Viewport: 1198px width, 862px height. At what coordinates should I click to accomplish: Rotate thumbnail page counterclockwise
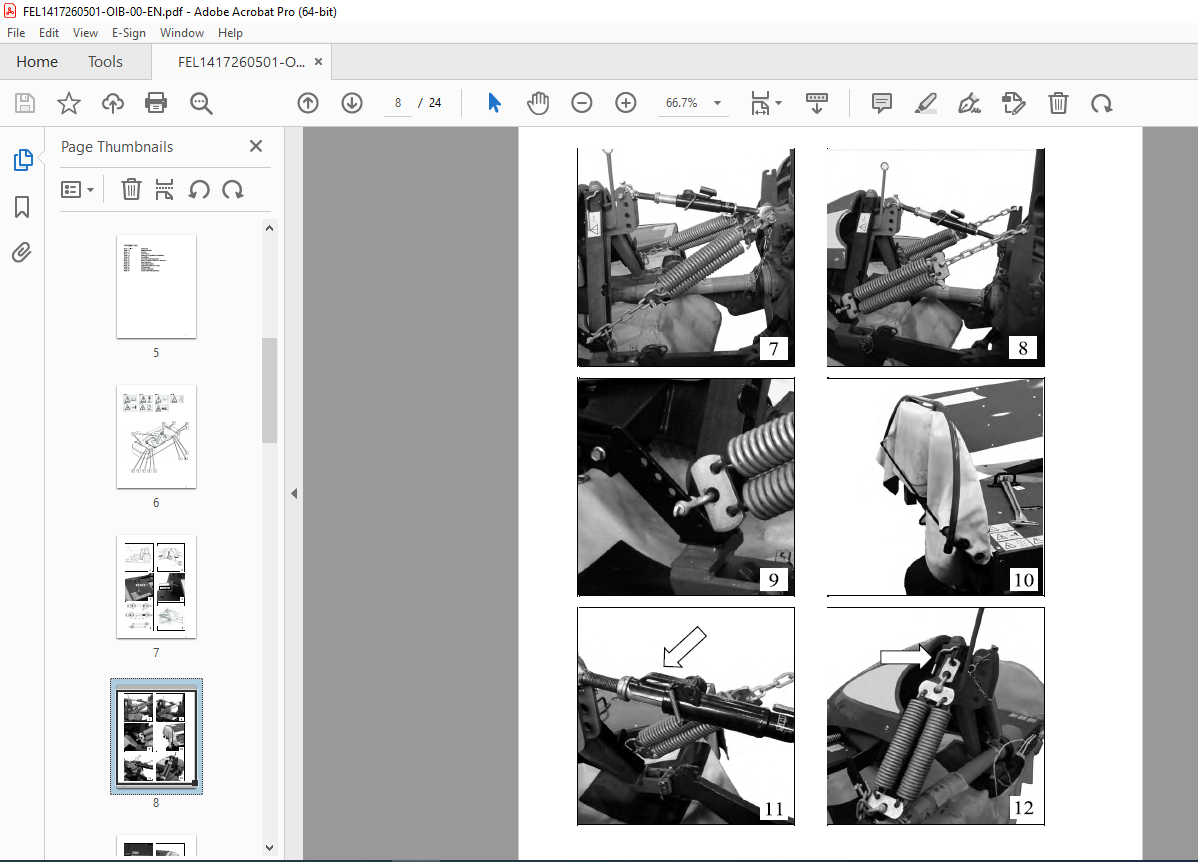(199, 190)
